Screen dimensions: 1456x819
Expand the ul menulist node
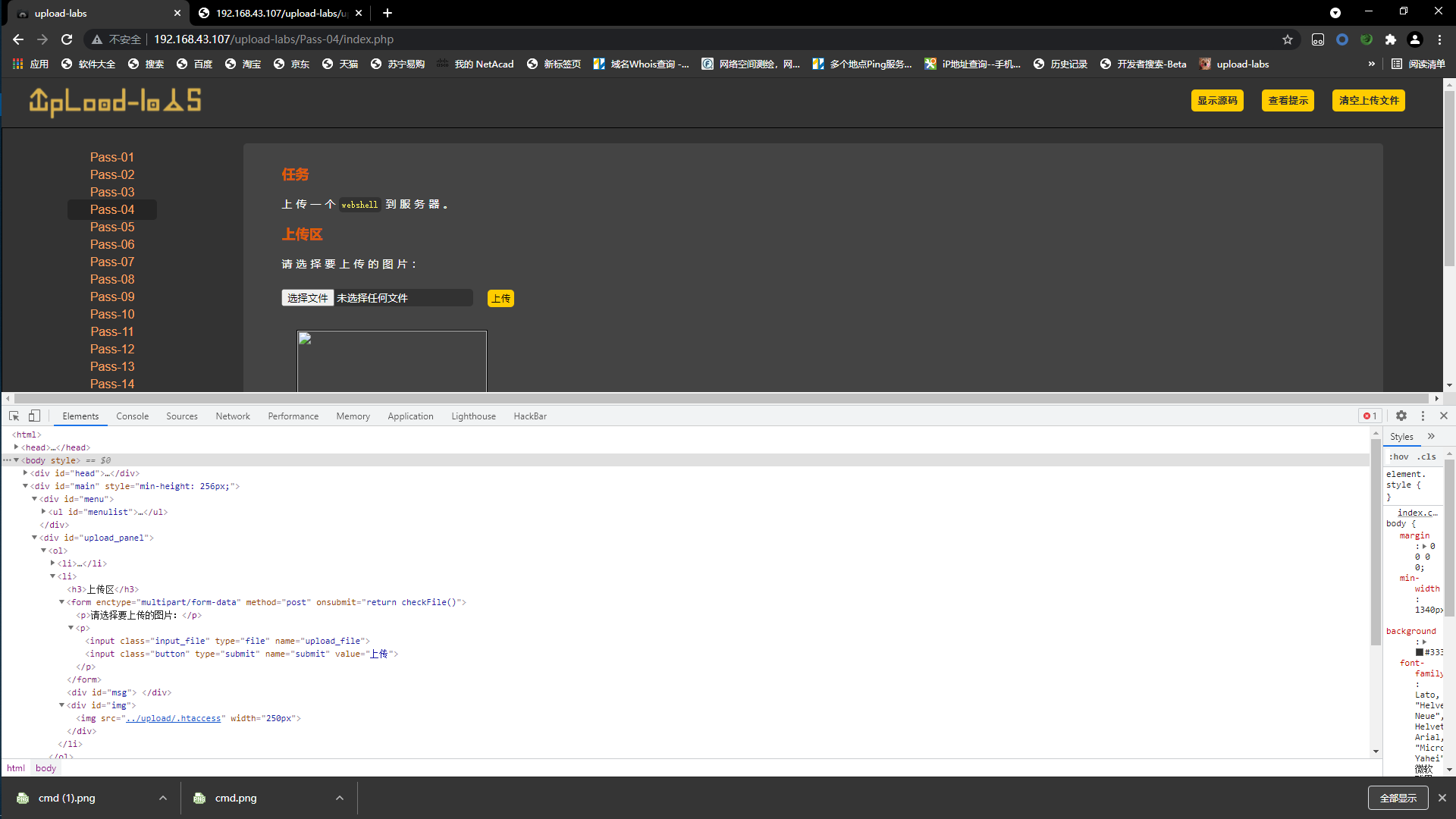[44, 512]
